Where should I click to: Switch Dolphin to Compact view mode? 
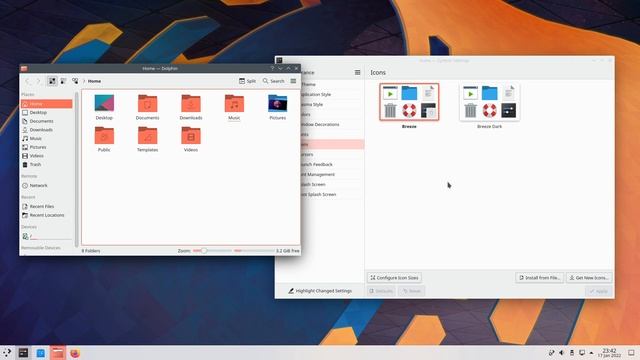click(x=64, y=81)
